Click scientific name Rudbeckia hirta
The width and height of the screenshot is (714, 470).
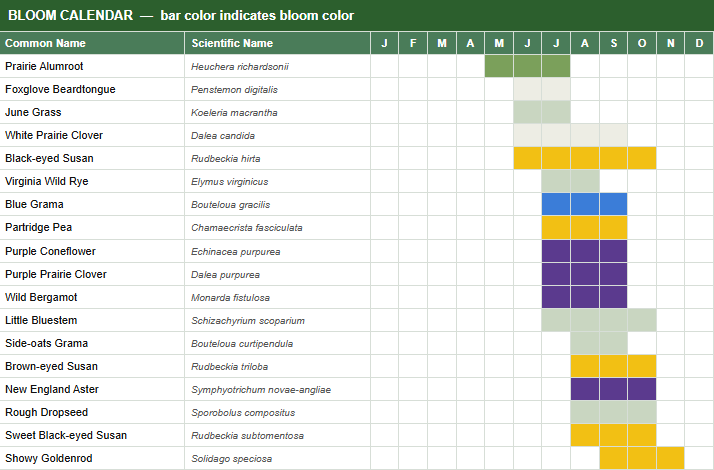pyautogui.click(x=226, y=159)
